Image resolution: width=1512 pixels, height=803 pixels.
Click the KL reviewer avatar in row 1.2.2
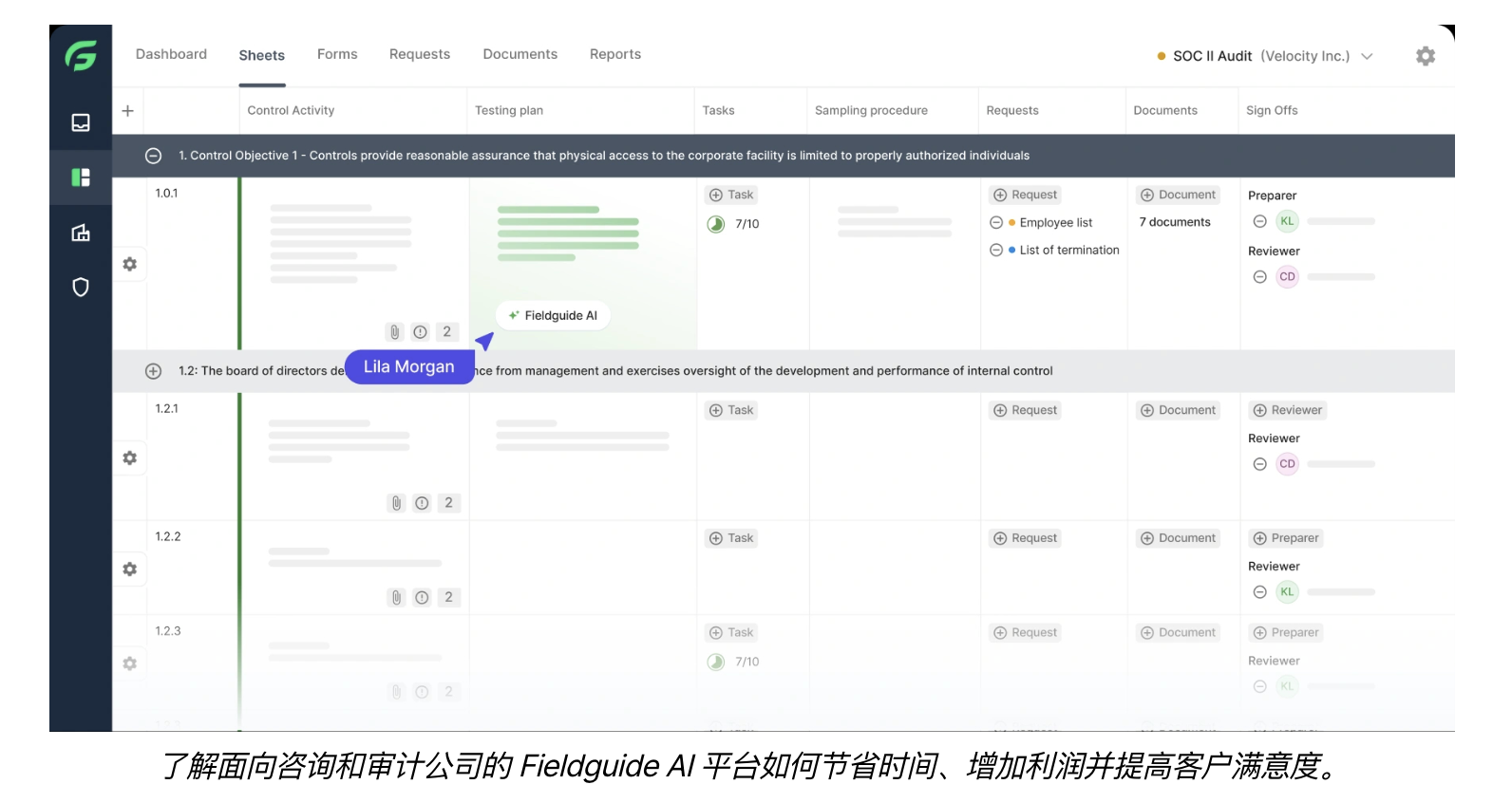point(1287,592)
